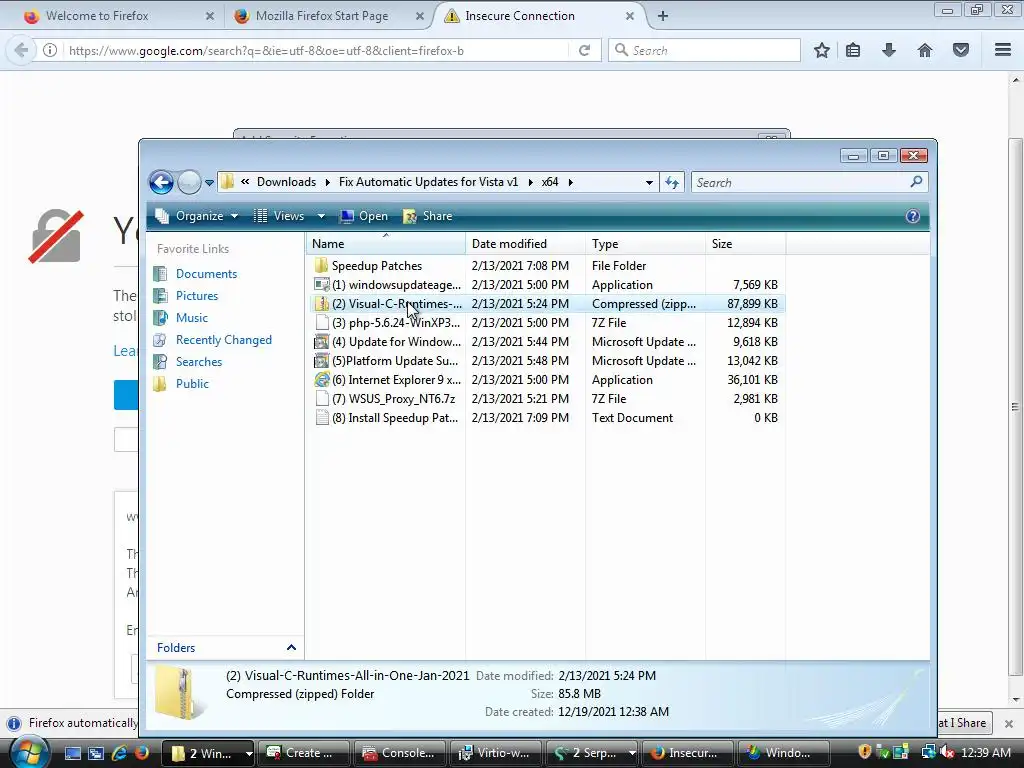Bookmark this page star icon
This screenshot has height=768, width=1024.
(822, 50)
